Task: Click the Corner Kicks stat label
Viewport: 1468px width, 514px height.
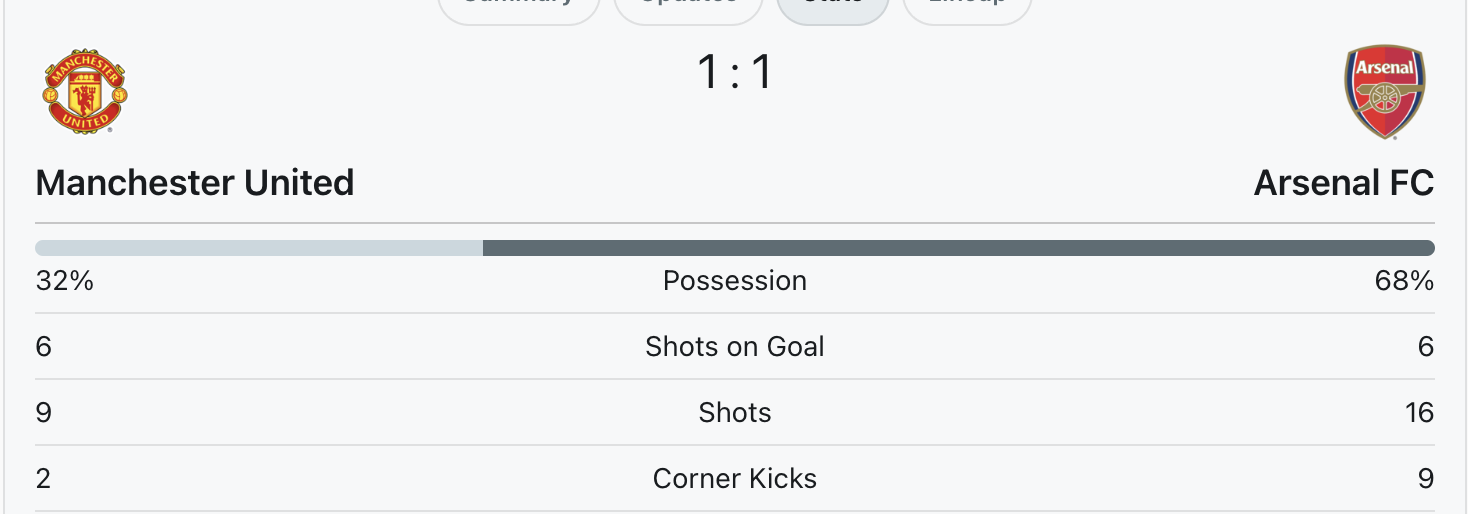Action: pyautogui.click(x=735, y=479)
